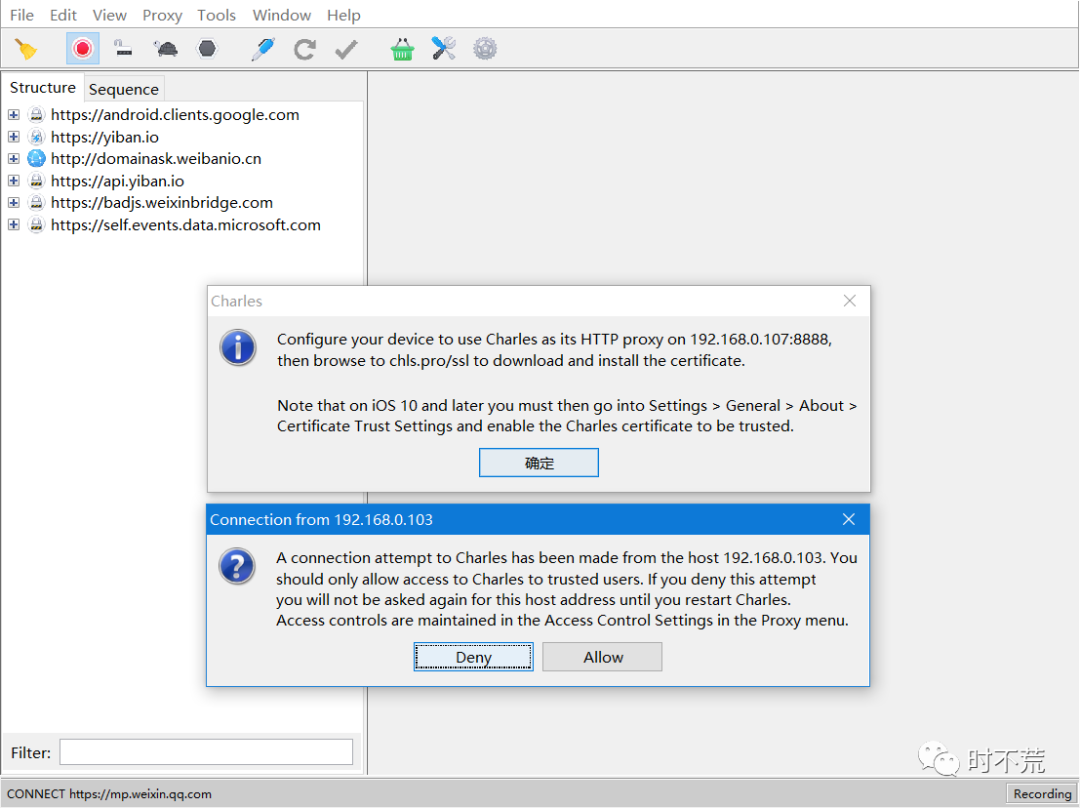Screen dimensions: 1080x808
Task: Open the Tools menu
Action: coord(216,14)
